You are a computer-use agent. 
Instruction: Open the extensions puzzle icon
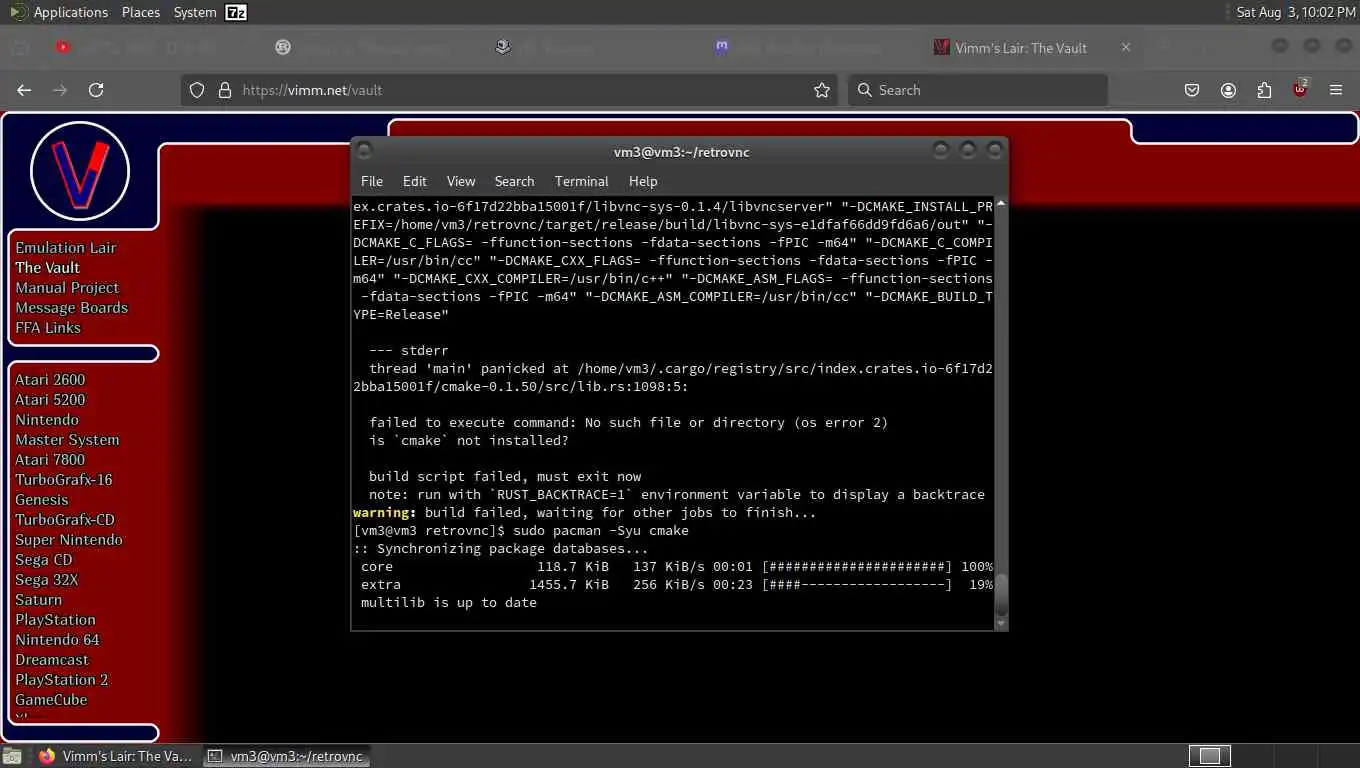(x=1264, y=90)
